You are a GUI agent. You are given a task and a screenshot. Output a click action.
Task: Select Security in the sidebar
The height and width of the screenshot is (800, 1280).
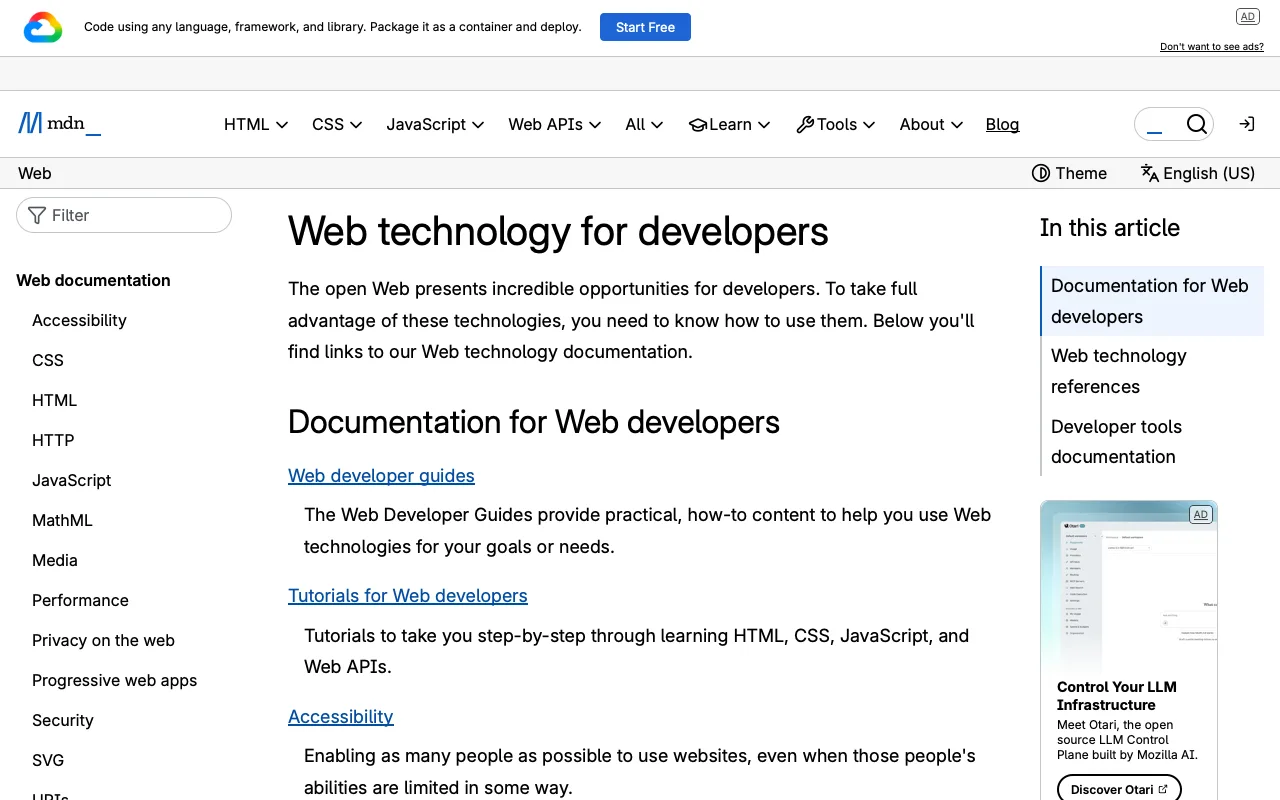tap(63, 720)
